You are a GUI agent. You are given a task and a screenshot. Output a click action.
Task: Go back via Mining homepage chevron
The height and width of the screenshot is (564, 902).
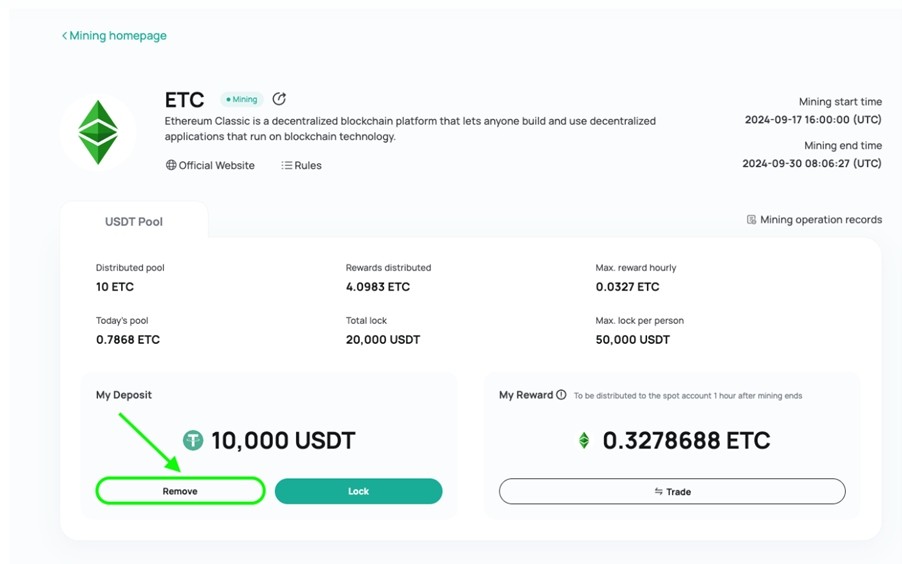coord(64,36)
